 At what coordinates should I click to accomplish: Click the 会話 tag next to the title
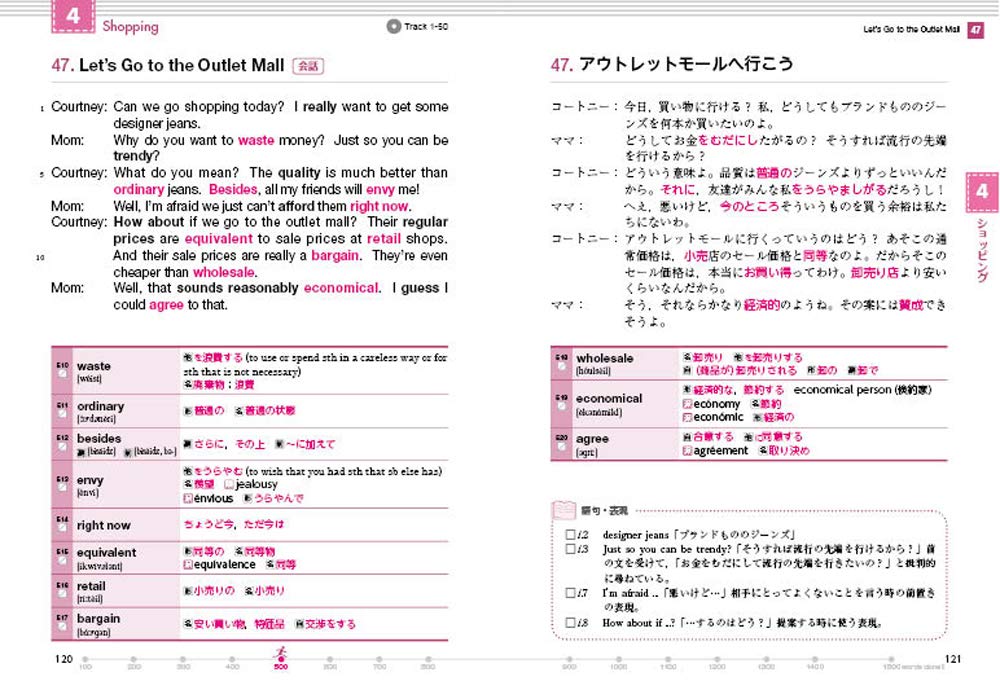click(308, 66)
